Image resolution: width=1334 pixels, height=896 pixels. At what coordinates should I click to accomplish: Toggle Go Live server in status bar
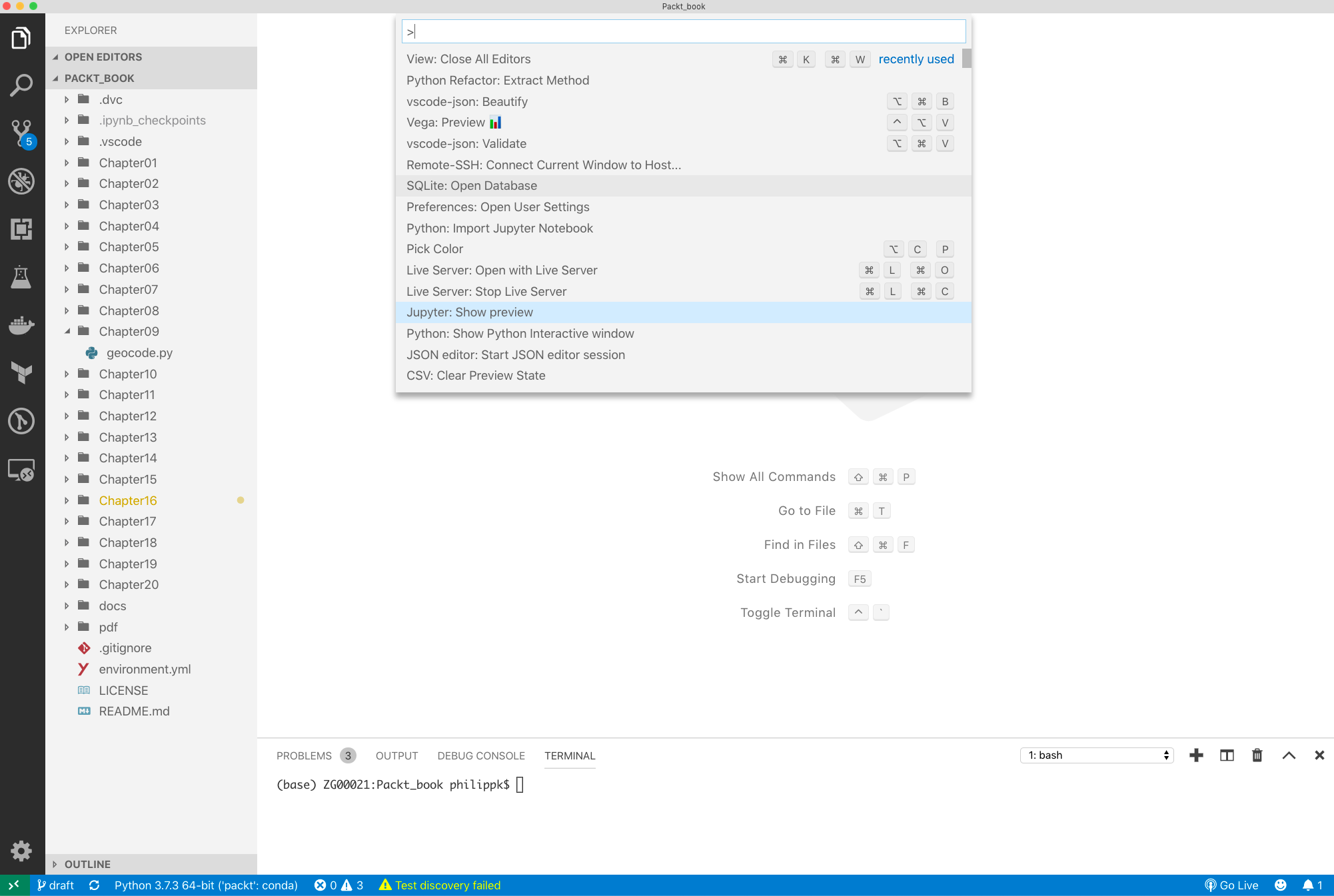pyautogui.click(x=1231, y=885)
